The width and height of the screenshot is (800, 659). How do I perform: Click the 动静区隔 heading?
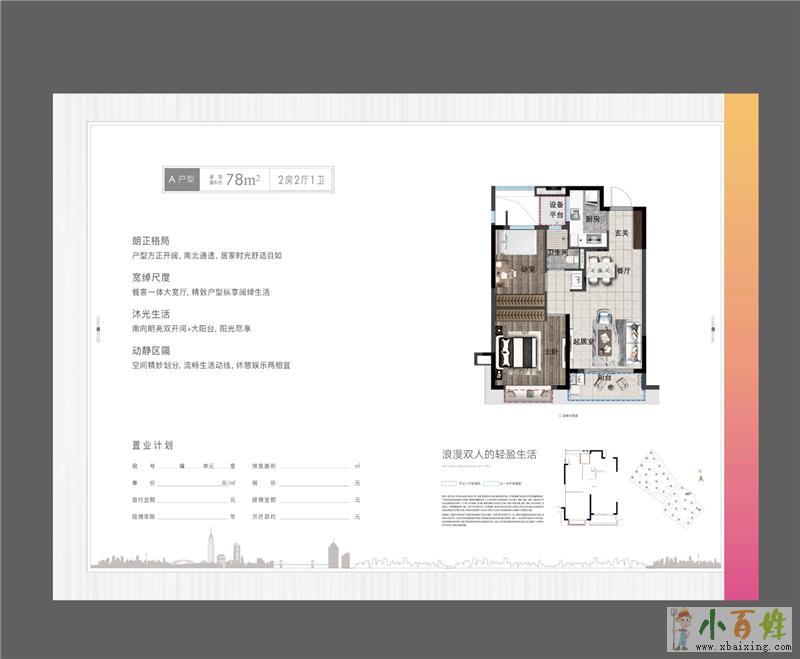(x=150, y=351)
